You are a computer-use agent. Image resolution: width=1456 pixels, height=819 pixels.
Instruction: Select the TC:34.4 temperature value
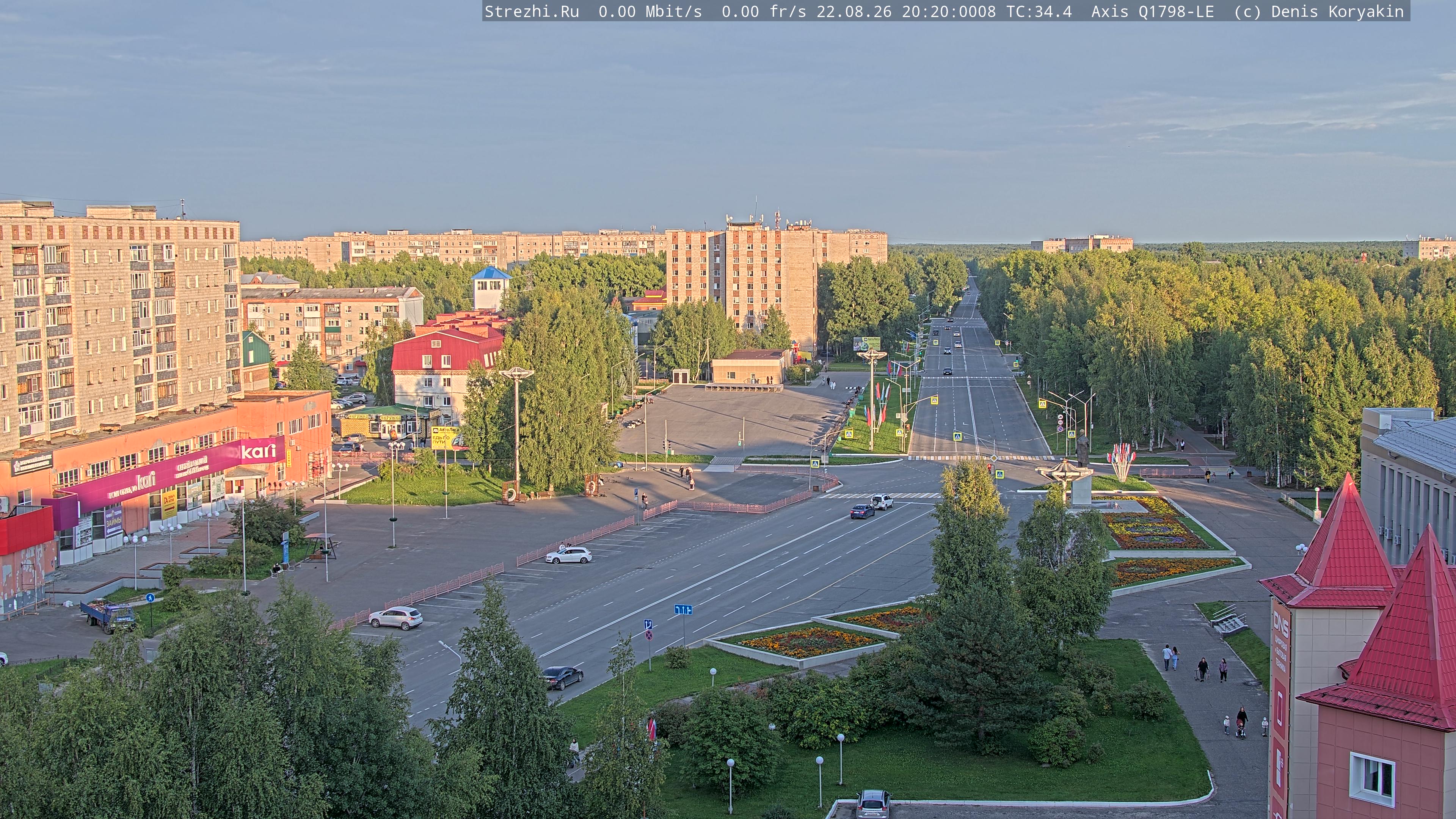click(1039, 11)
